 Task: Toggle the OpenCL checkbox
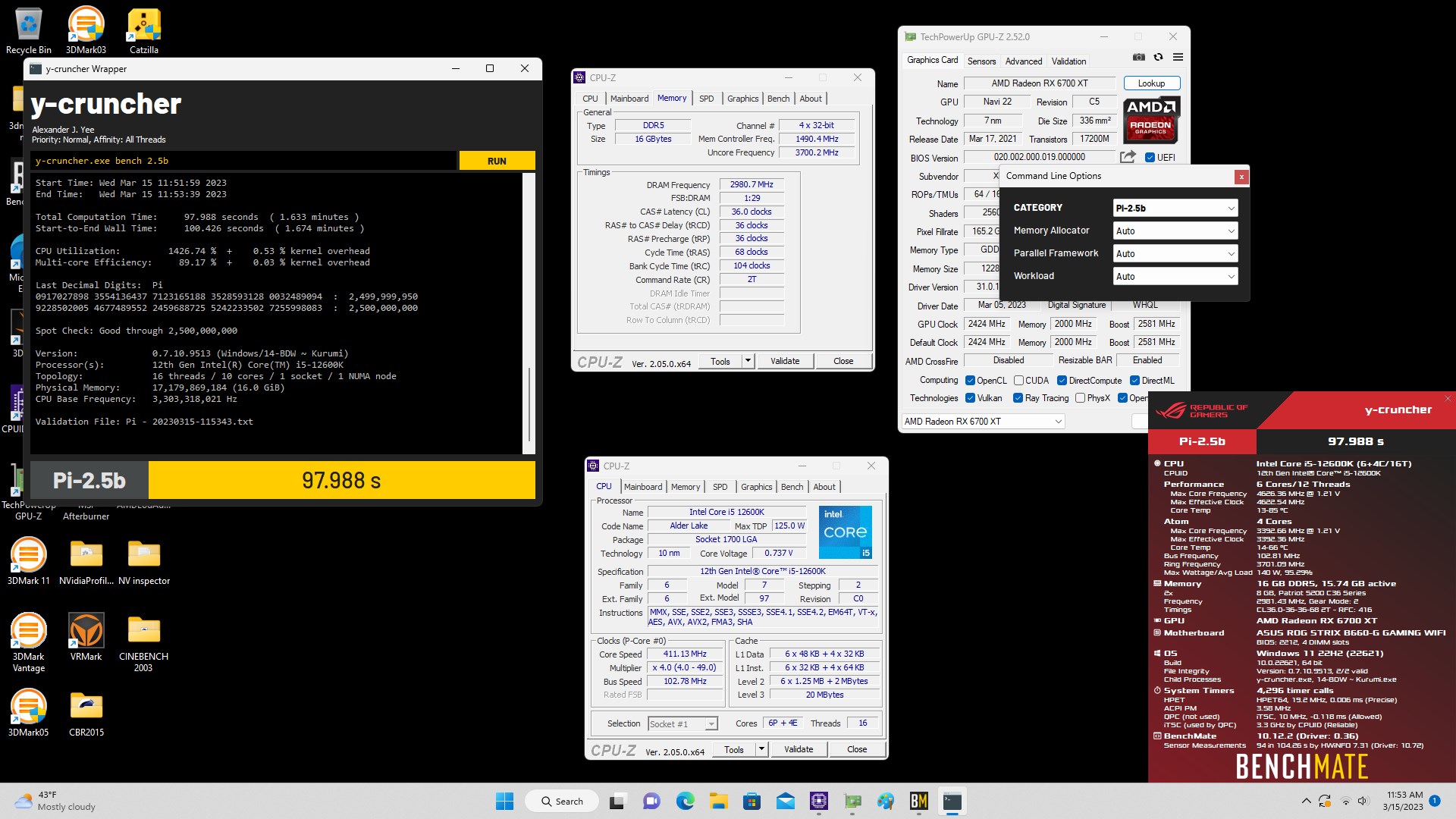point(970,381)
